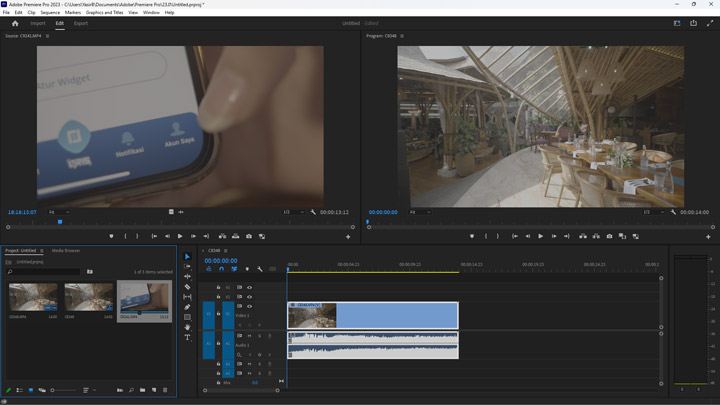Open Source monitor panel menu
This screenshot has height=405, width=720.
pyautogui.click(x=47, y=36)
